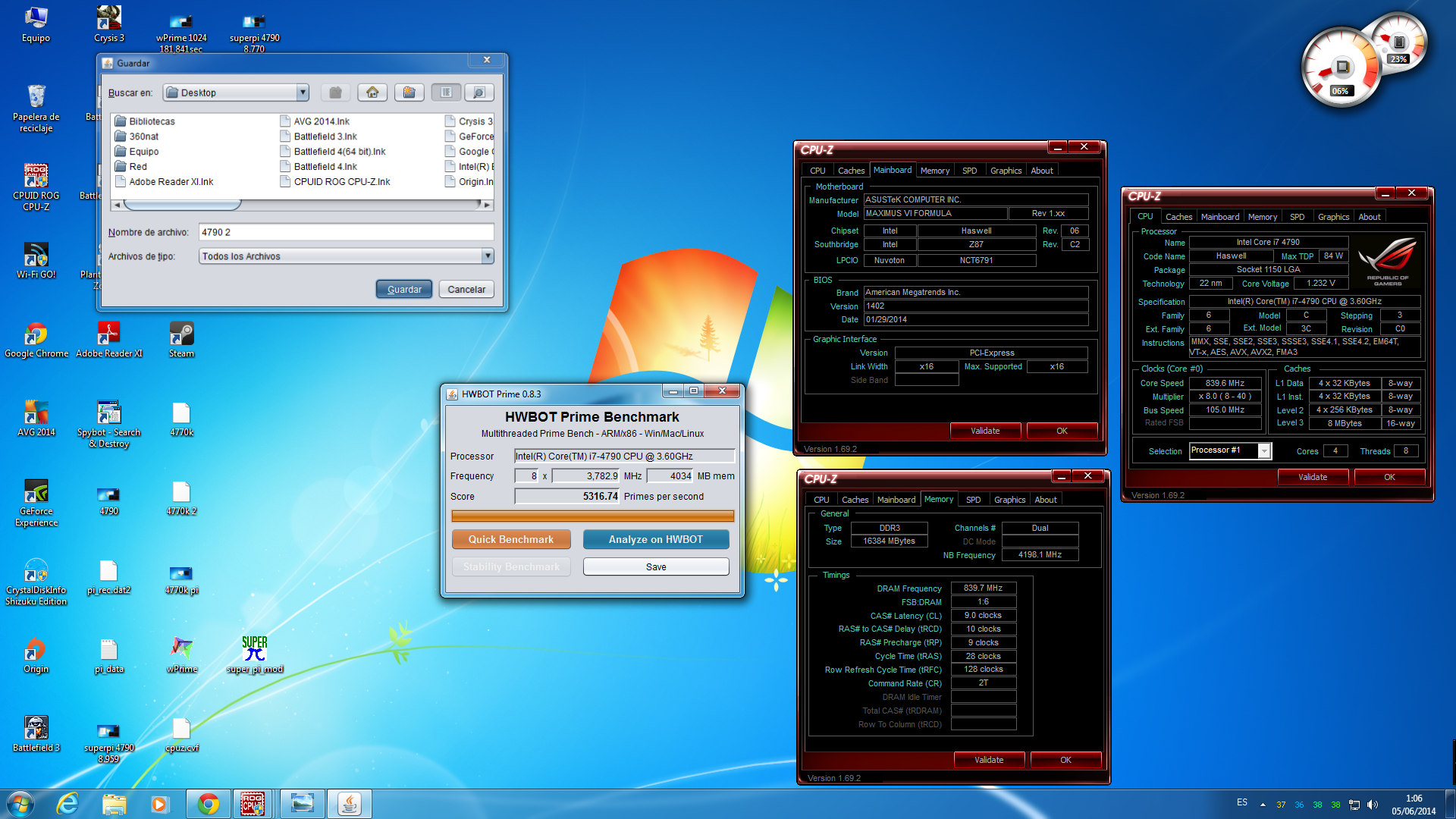Open Caches tab in Mainboard CPU-Z window
The height and width of the screenshot is (819, 1456).
851,171
